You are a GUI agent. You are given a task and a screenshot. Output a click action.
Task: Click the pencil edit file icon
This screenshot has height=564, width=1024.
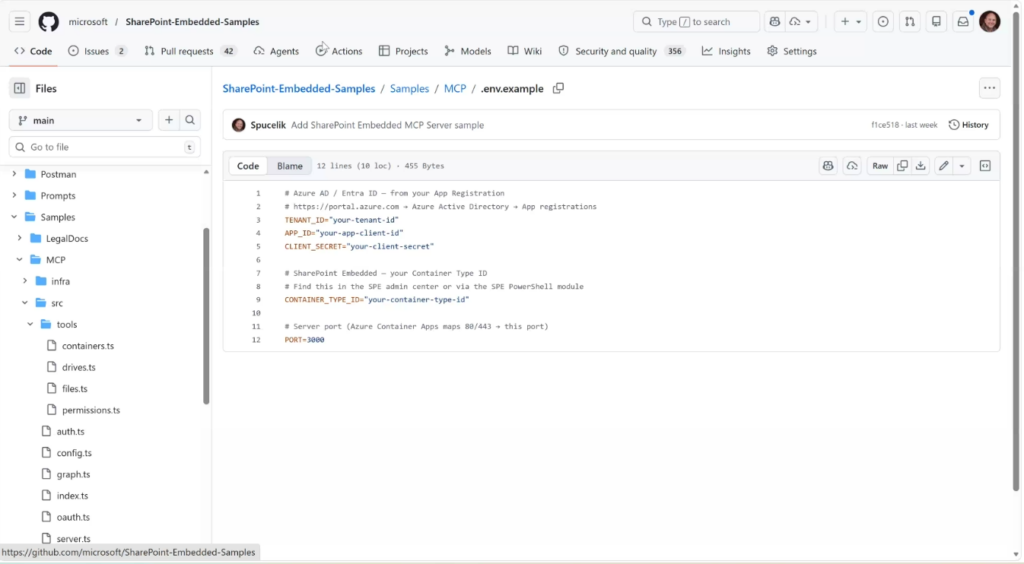(x=943, y=166)
